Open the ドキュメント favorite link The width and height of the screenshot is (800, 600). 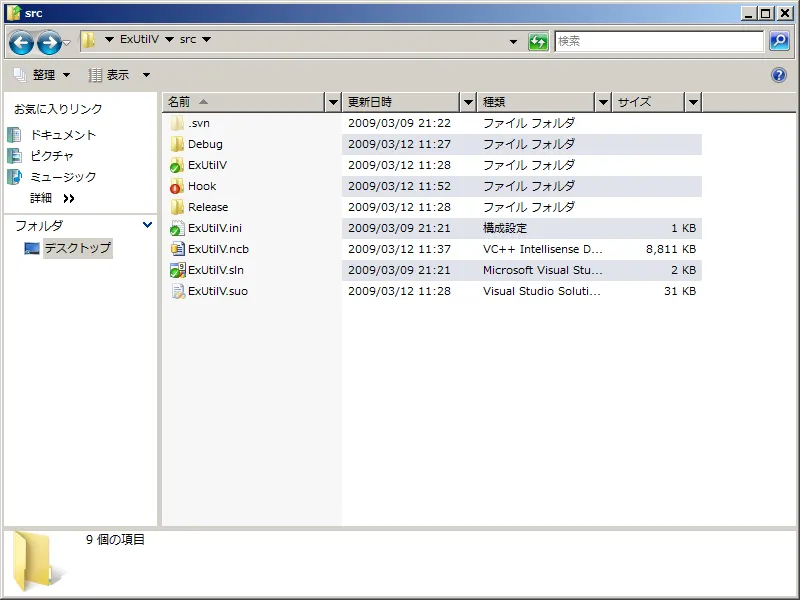pos(62,135)
